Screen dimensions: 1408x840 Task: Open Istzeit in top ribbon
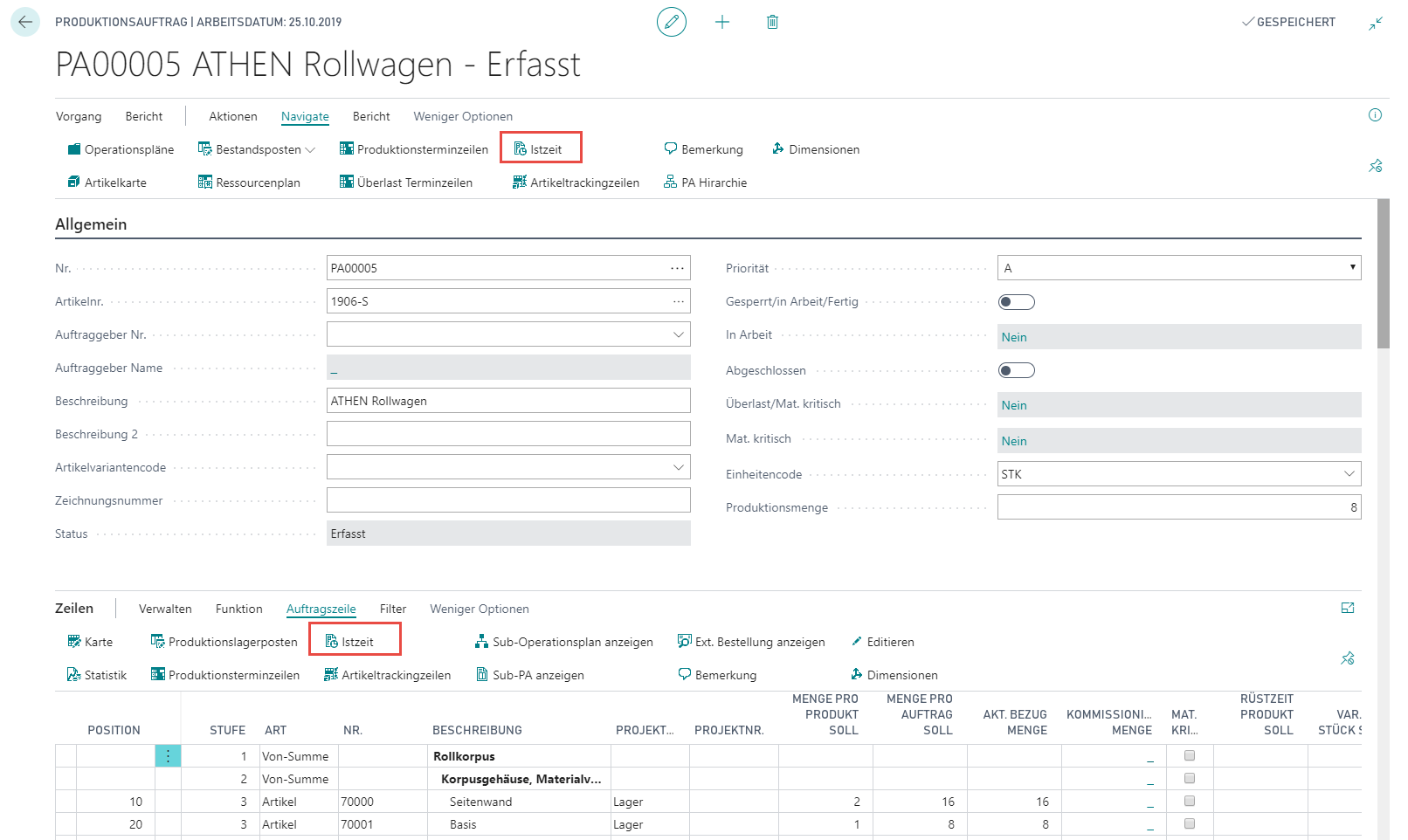538,149
